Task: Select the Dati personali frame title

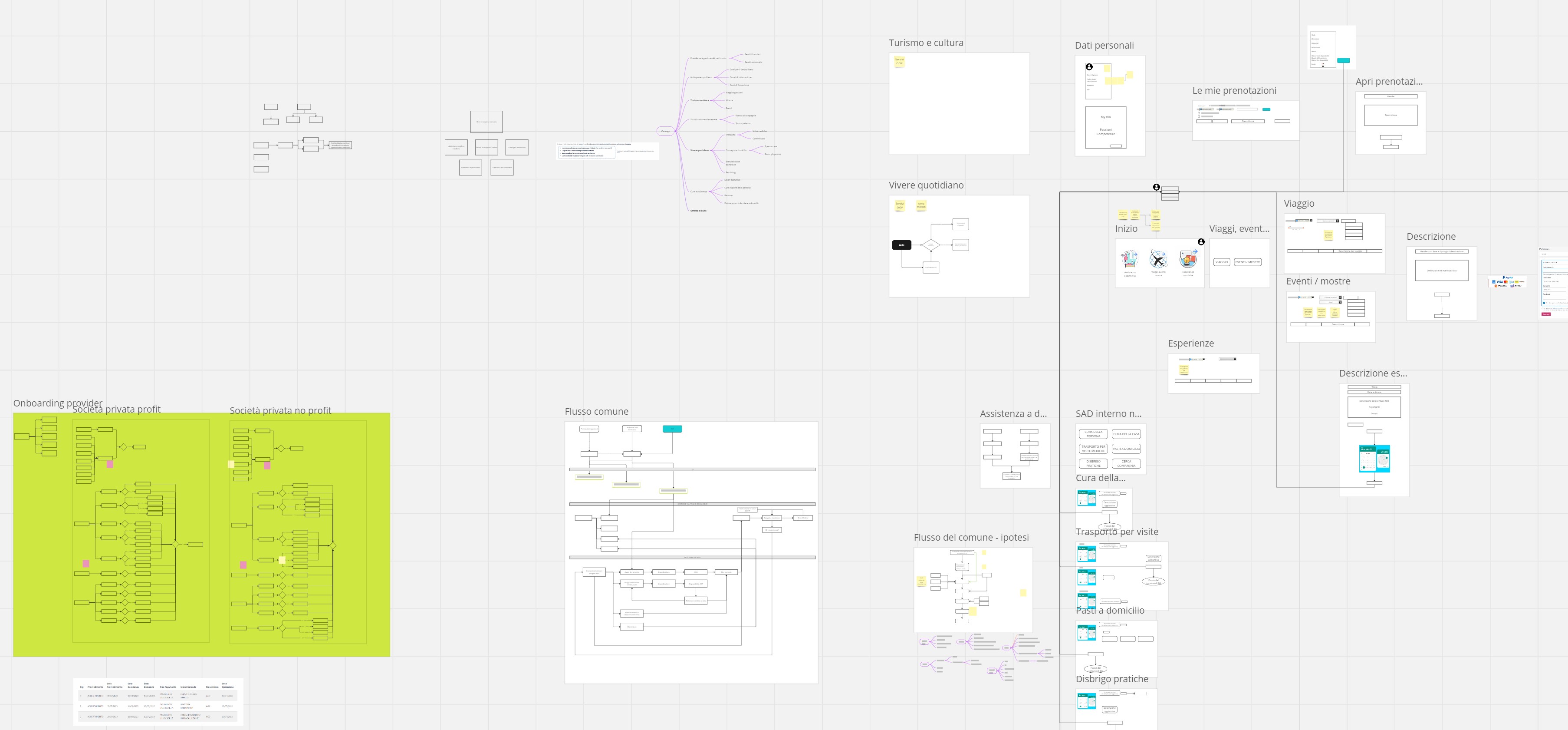Action: tap(1104, 45)
